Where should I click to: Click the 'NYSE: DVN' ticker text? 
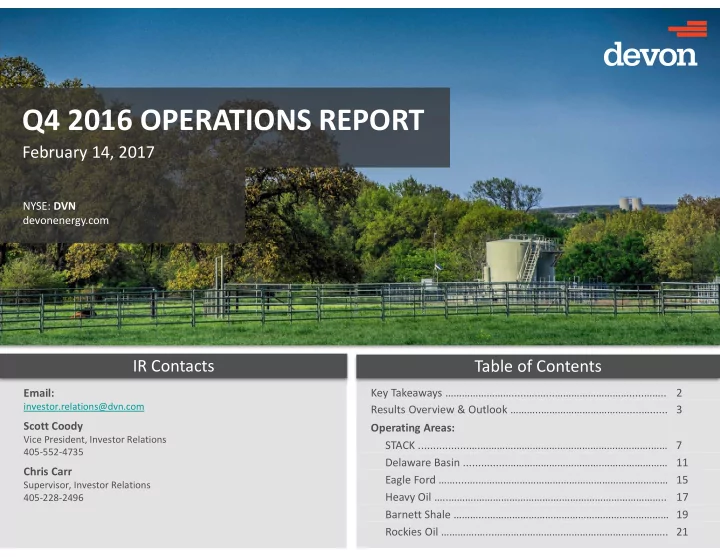tap(49, 206)
